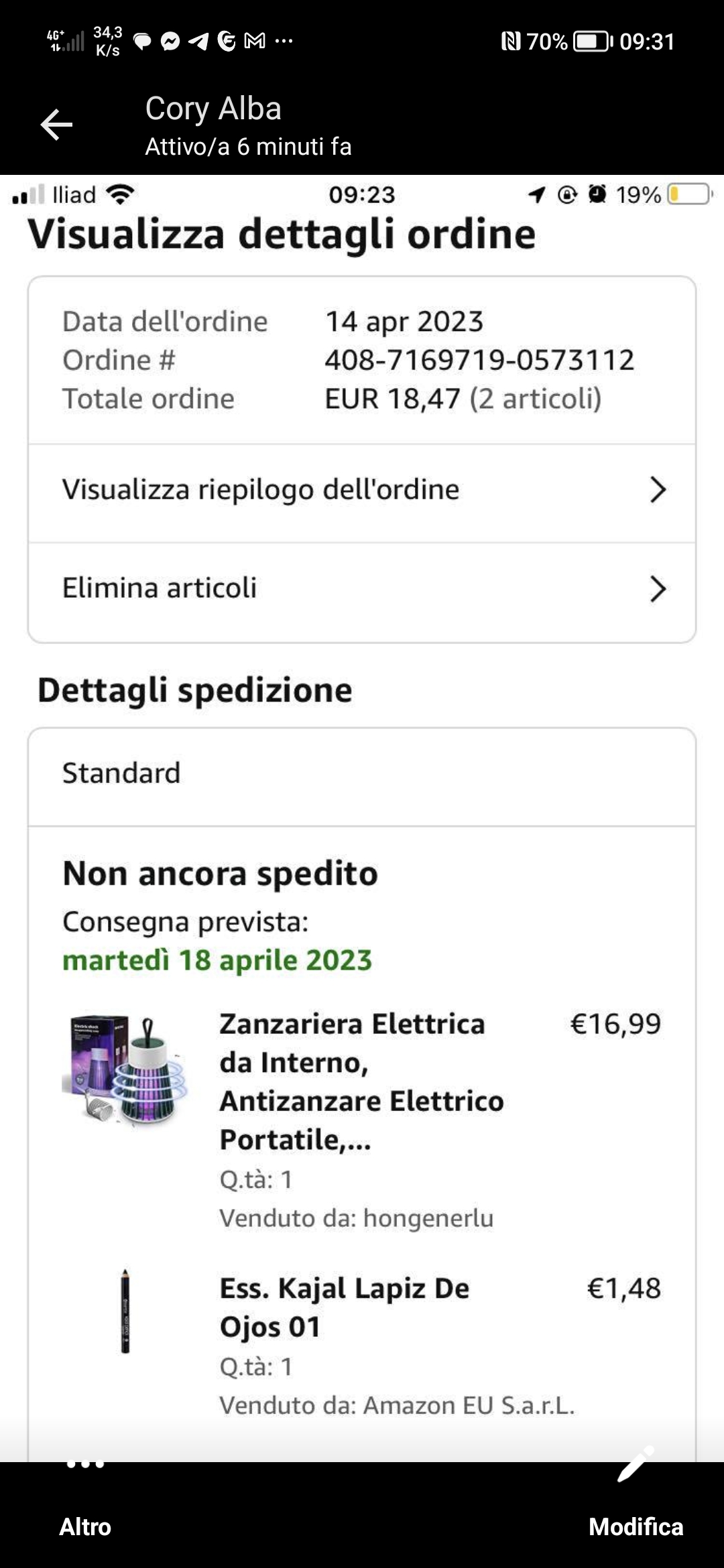Tap the back arrow icon
Image resolution: width=724 pixels, height=1568 pixels.
tap(56, 125)
